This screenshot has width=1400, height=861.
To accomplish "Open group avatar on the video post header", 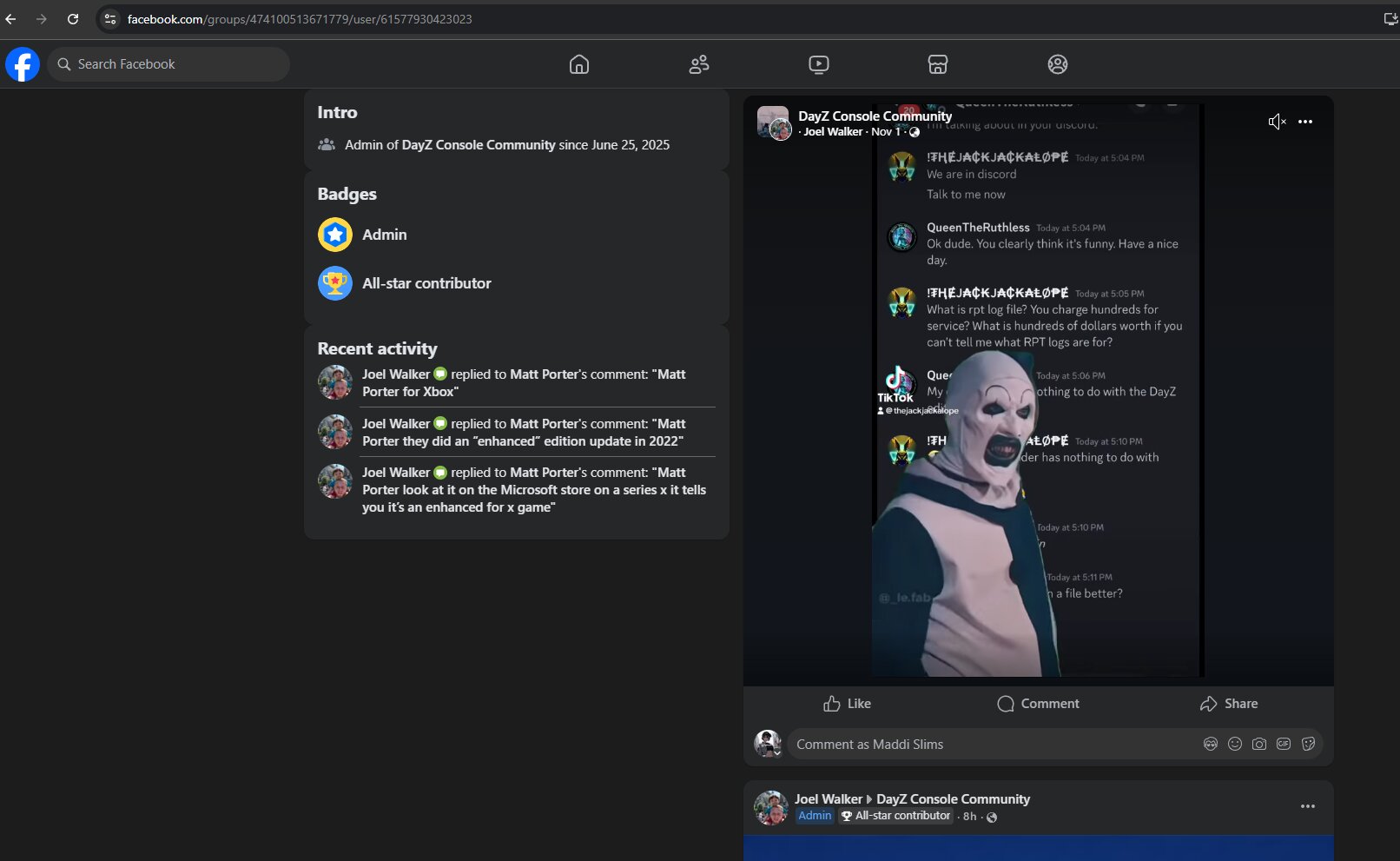I will (x=773, y=123).
